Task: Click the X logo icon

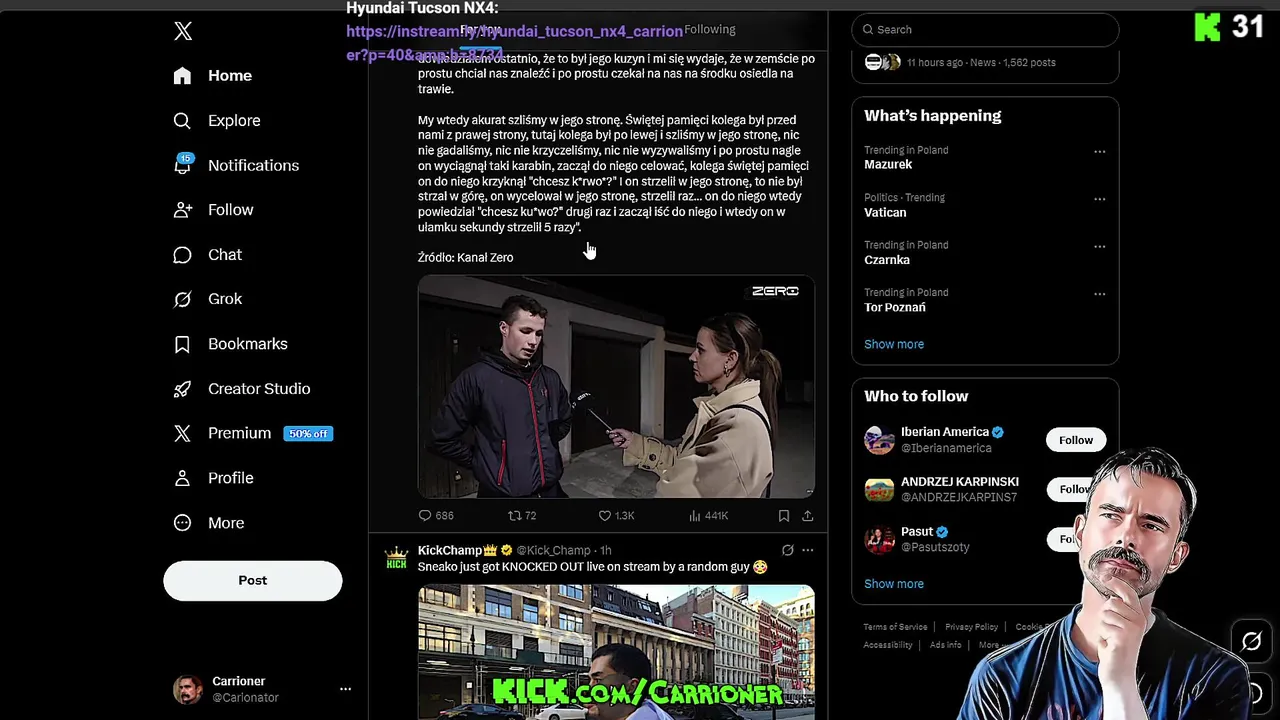Action: (183, 31)
